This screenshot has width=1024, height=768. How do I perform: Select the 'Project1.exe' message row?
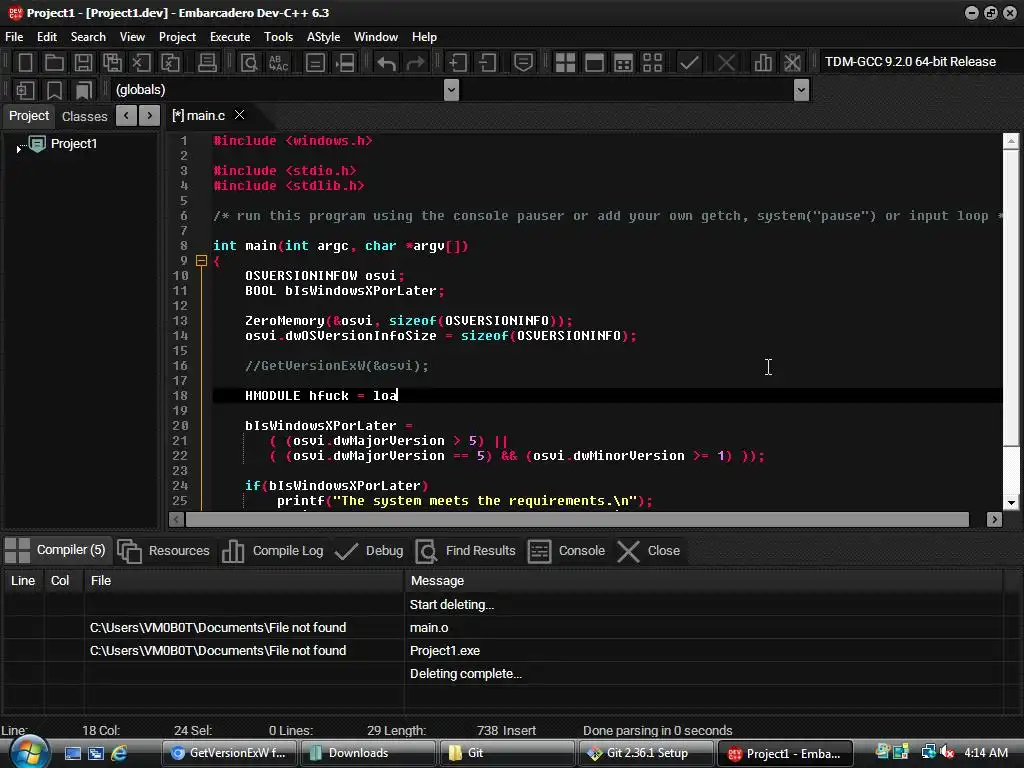click(x=502, y=650)
